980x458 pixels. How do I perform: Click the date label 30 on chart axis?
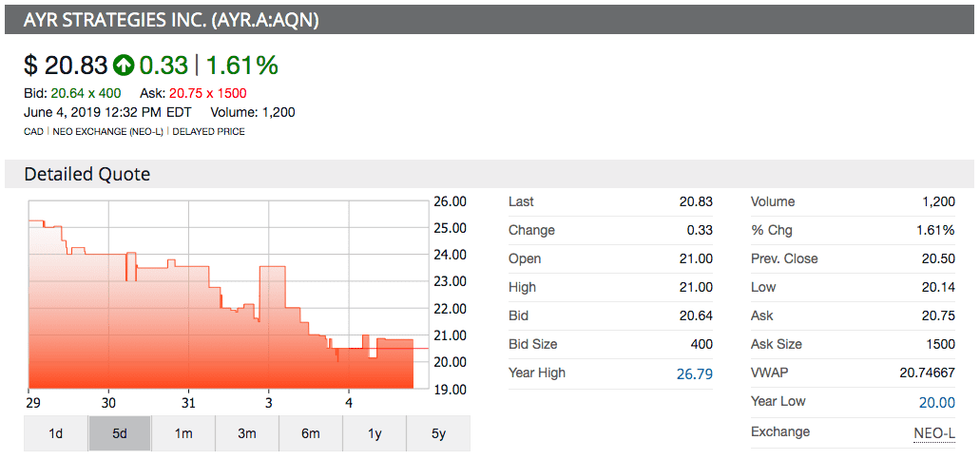(109, 403)
